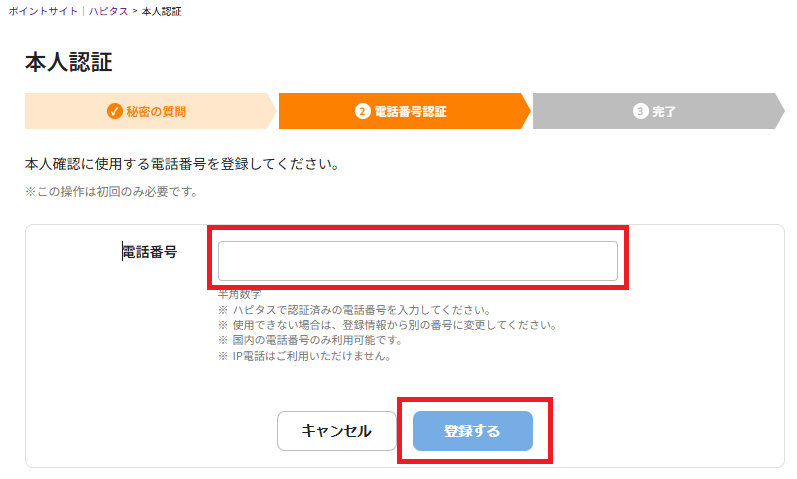Screen dimensions: 797x479
Task: Click the 電話番号を登録してください instruction text
Action: (182, 163)
